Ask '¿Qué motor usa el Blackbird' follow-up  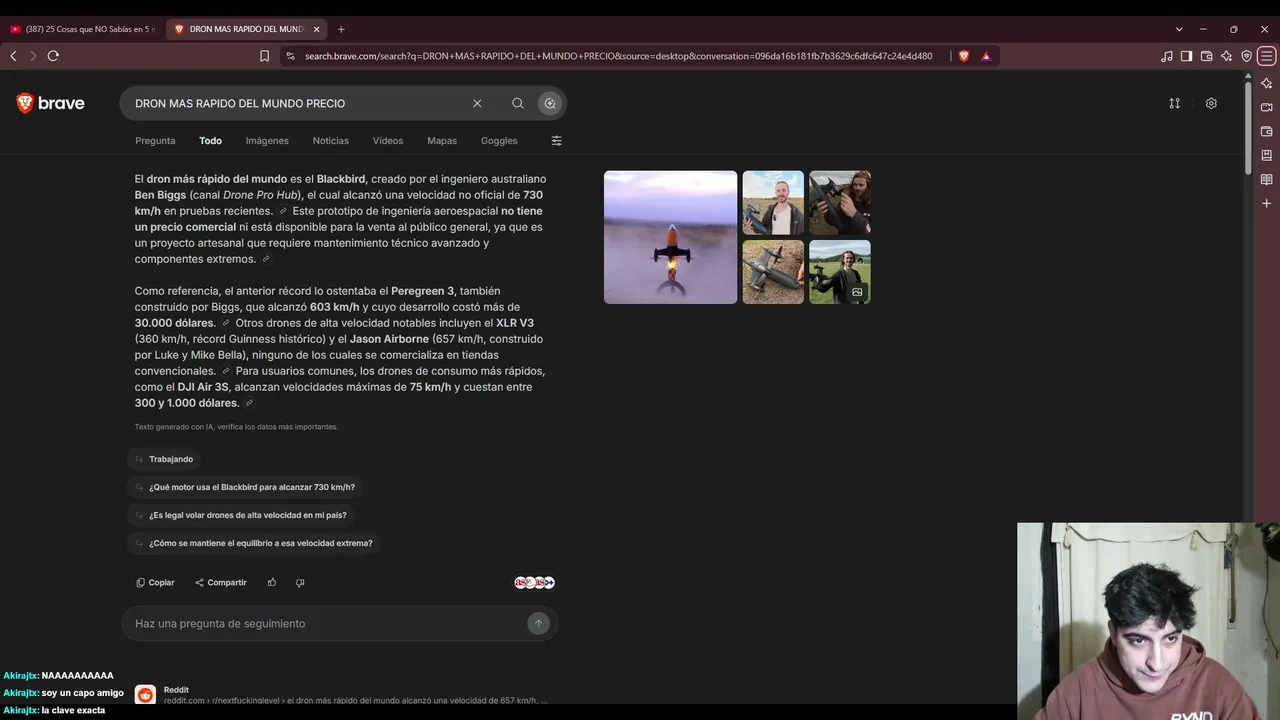click(244, 487)
